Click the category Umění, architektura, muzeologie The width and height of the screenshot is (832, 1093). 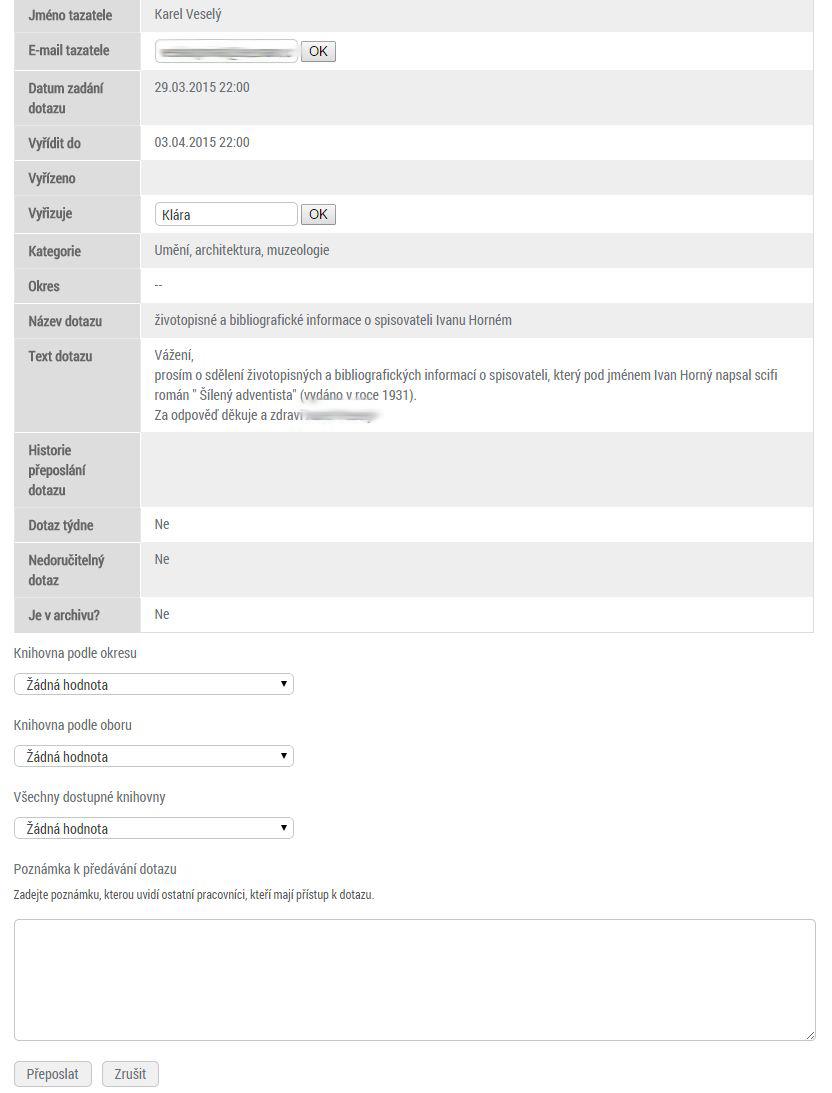click(x=242, y=250)
